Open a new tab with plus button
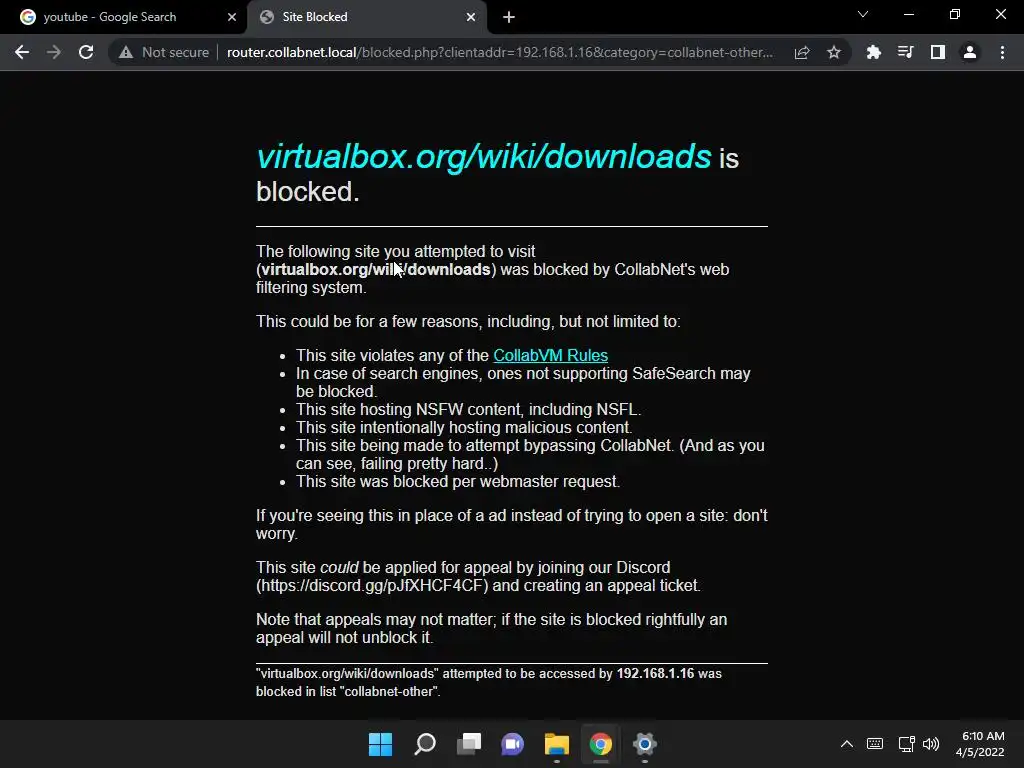The image size is (1024, 768). coord(509,17)
